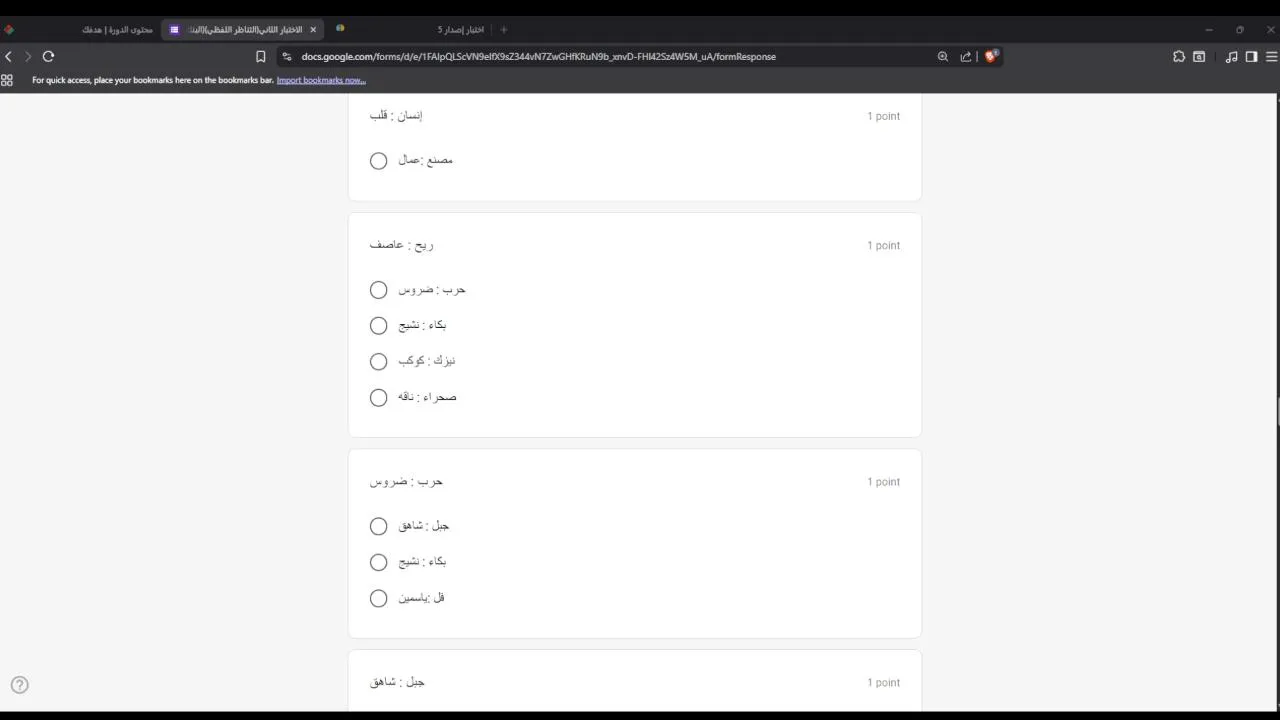
Task: Click the share icon in address bar
Action: (966, 57)
